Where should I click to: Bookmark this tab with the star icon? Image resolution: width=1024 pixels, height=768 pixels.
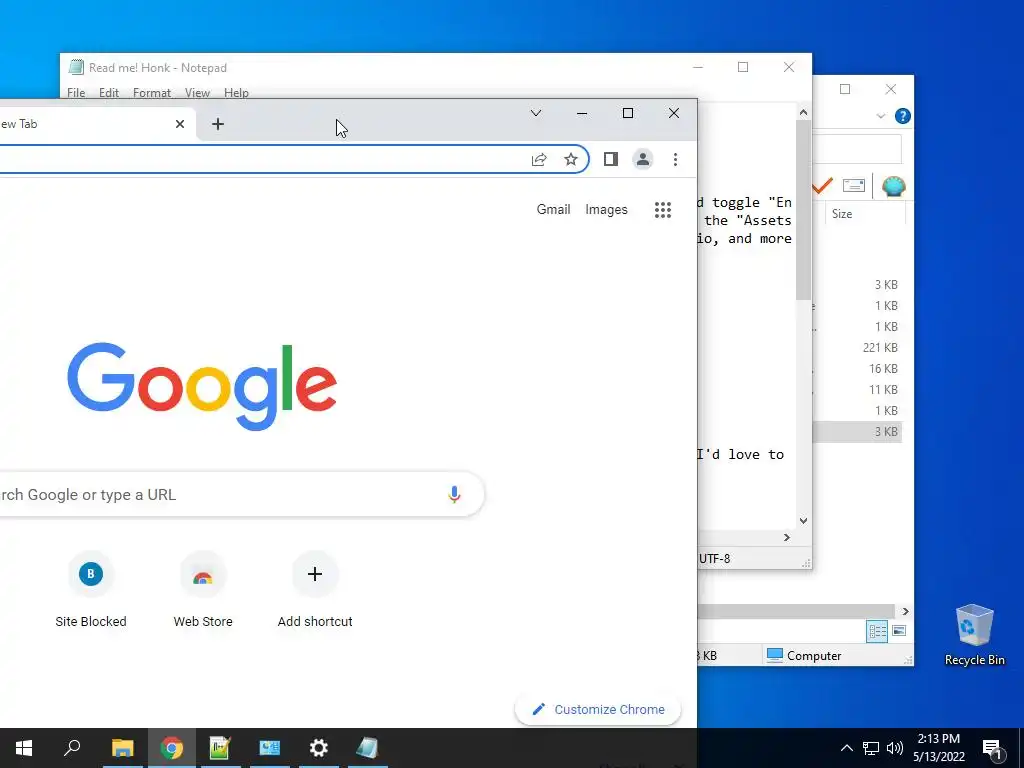click(571, 159)
